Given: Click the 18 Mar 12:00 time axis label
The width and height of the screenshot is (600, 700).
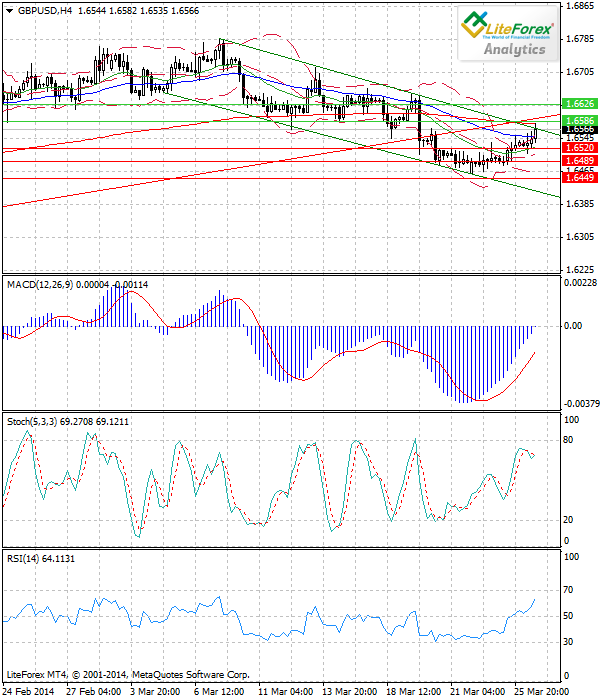Looking at the screenshot, I should coord(414,690).
